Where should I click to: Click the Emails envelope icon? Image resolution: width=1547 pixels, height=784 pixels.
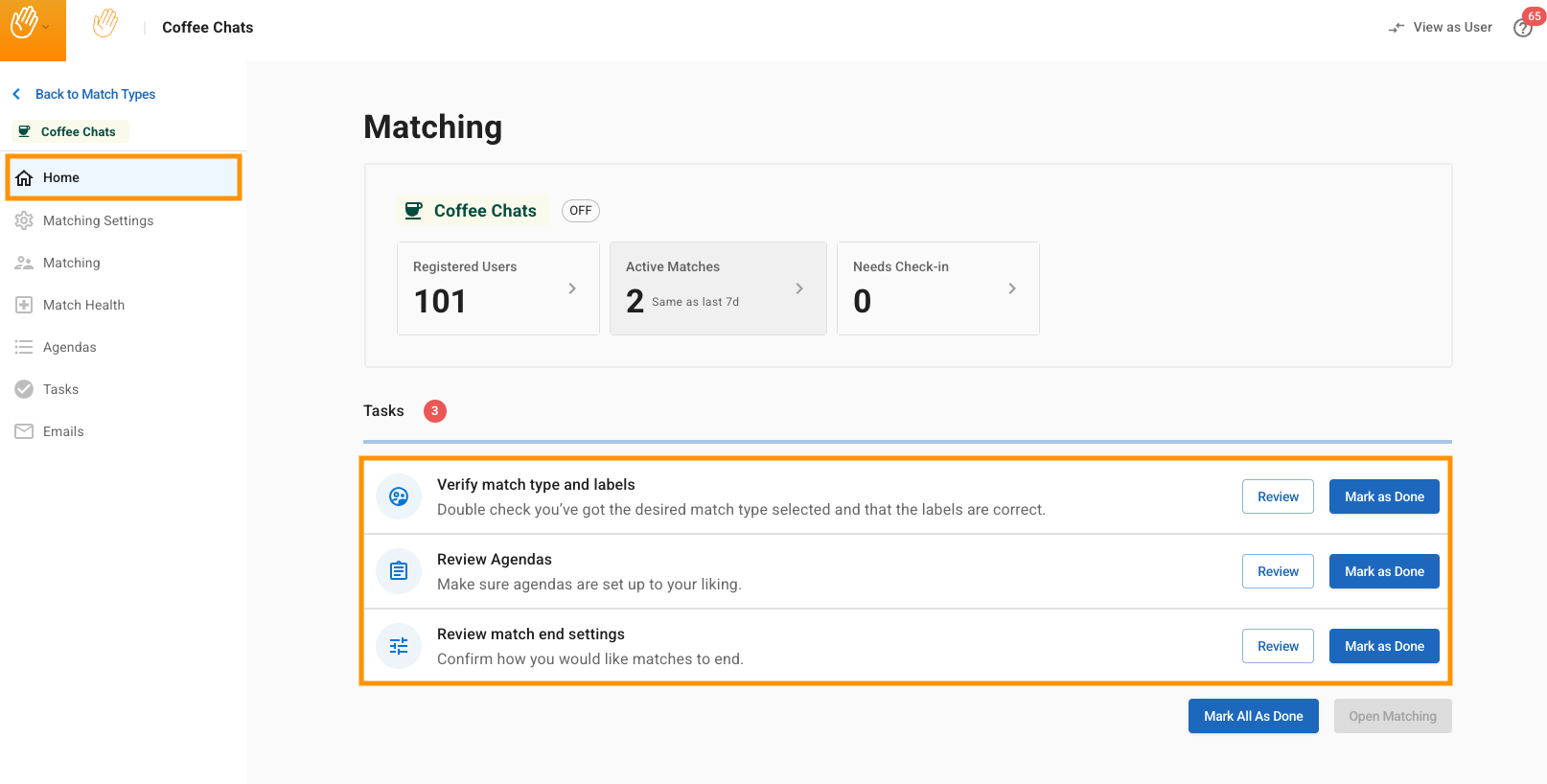[24, 431]
